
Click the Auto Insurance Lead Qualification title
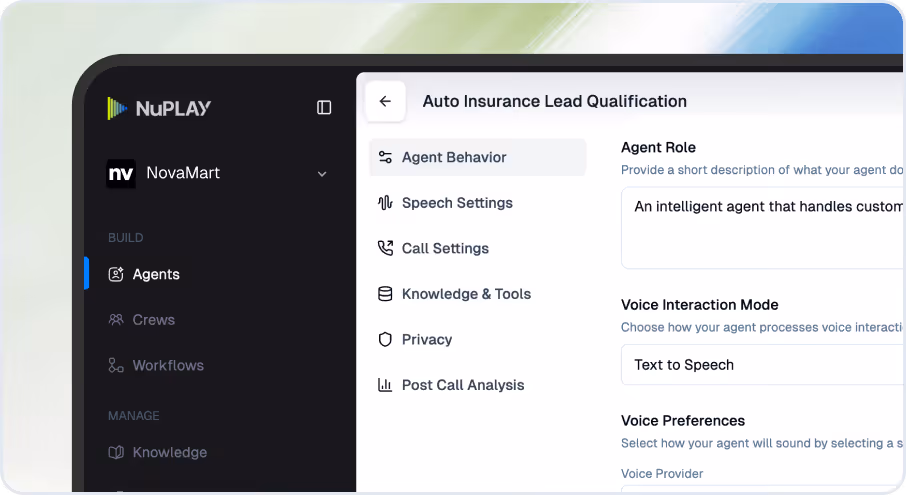click(555, 101)
